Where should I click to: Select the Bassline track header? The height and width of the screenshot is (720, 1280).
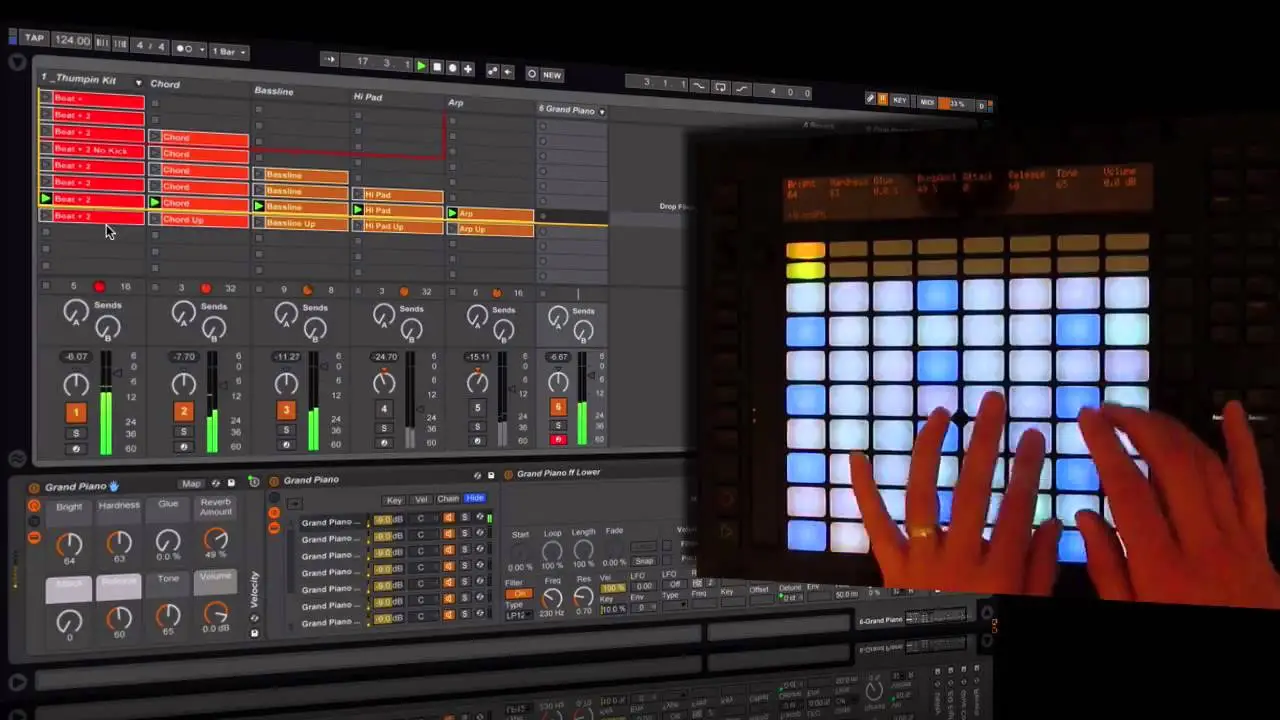274,91
